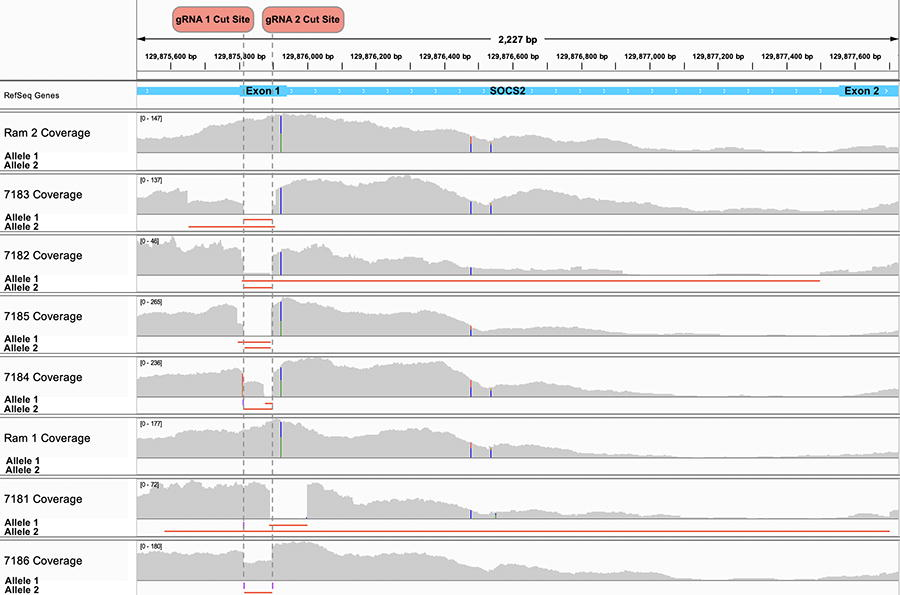The width and height of the screenshot is (900, 595).
Task: Click 7181 Allele 2 long red deletion line
Action: (x=527, y=531)
